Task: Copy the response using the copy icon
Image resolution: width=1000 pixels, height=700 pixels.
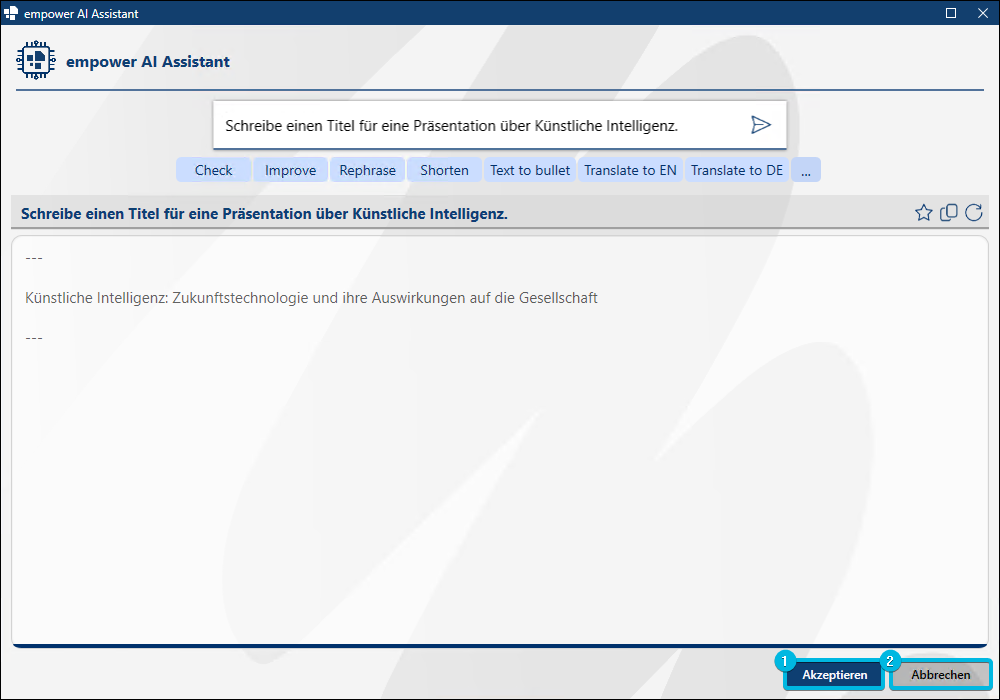Action: coord(948,213)
